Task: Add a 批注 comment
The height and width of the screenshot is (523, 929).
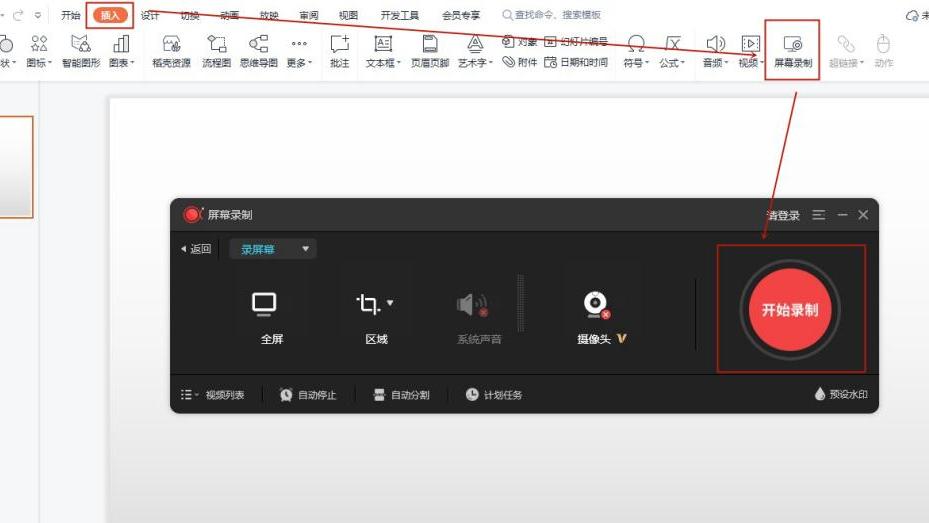Action: click(339, 51)
